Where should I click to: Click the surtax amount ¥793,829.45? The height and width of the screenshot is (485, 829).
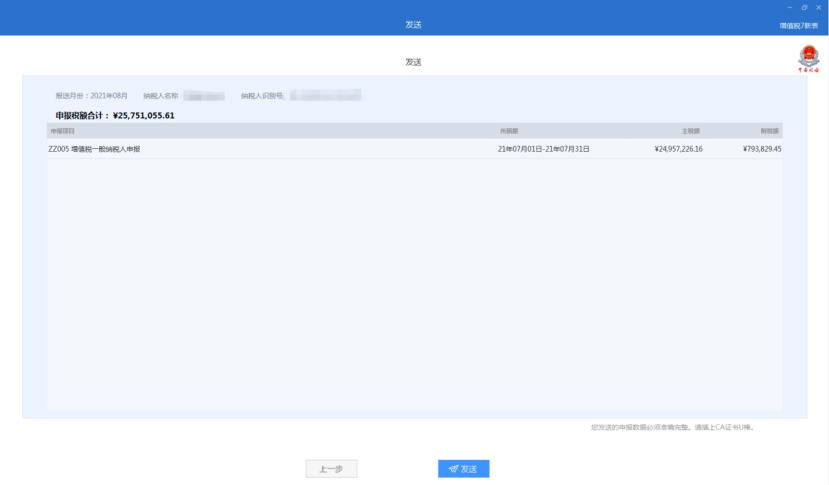coord(762,149)
